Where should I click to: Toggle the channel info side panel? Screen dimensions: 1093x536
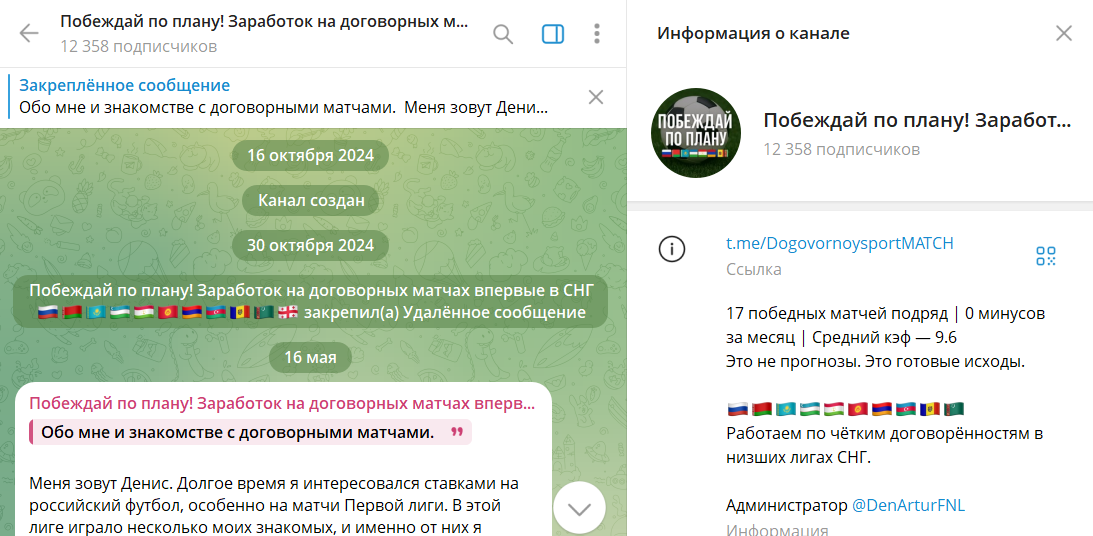tap(553, 34)
